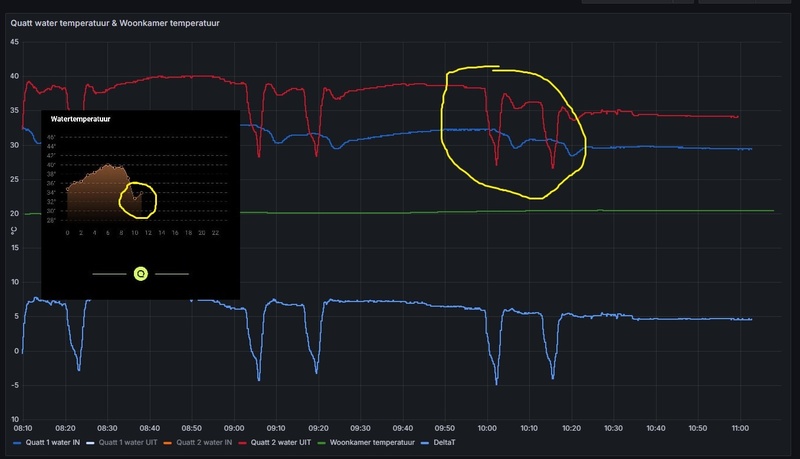Click the Watertemperatuur title in the overlay chart

pyautogui.click(x=81, y=119)
